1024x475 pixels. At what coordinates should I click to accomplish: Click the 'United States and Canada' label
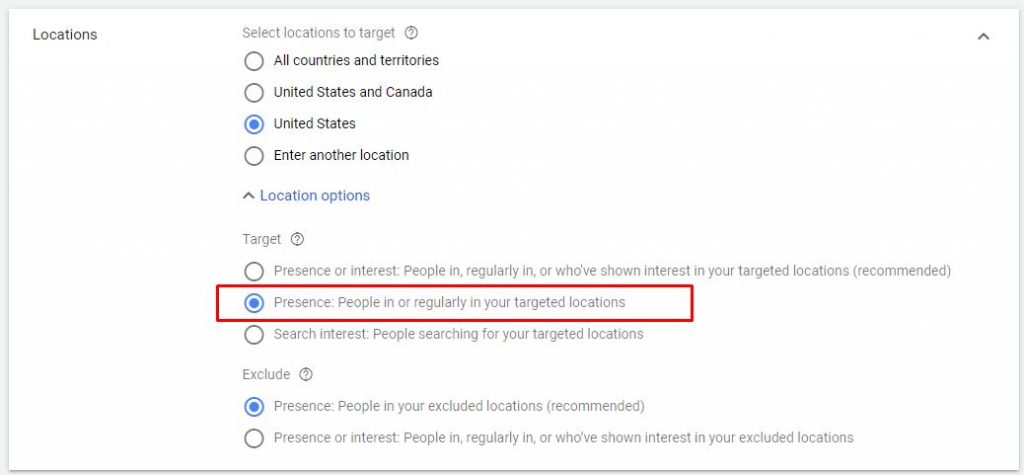click(353, 93)
